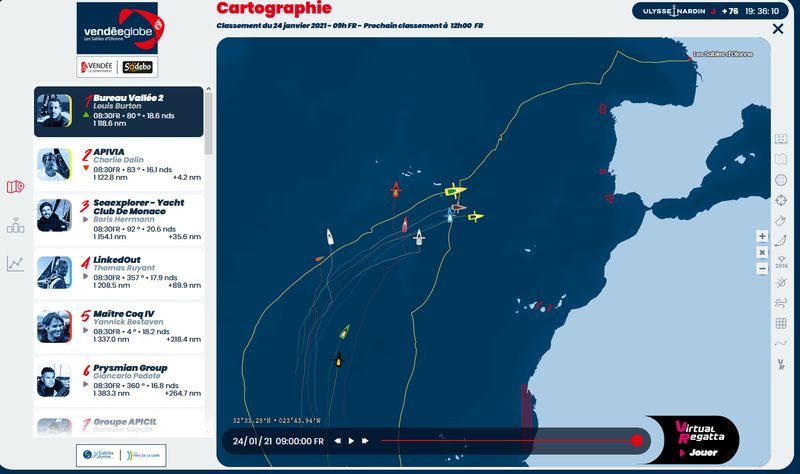Click the '+264.7 nm' gap on the Prysmian card
This screenshot has height=474, width=800.
tap(183, 393)
